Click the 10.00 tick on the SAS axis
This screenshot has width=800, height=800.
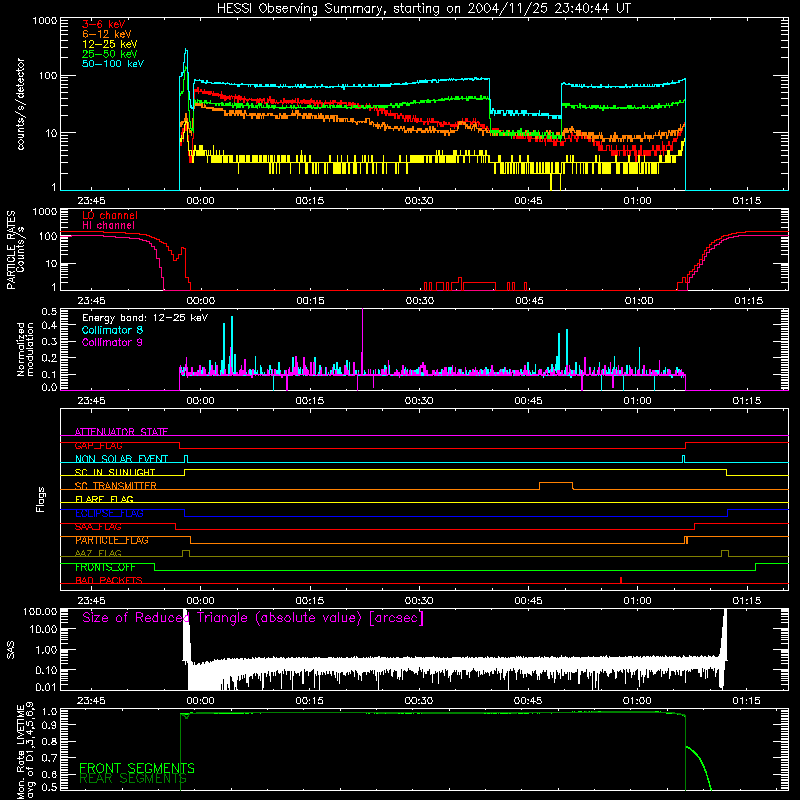(43, 629)
